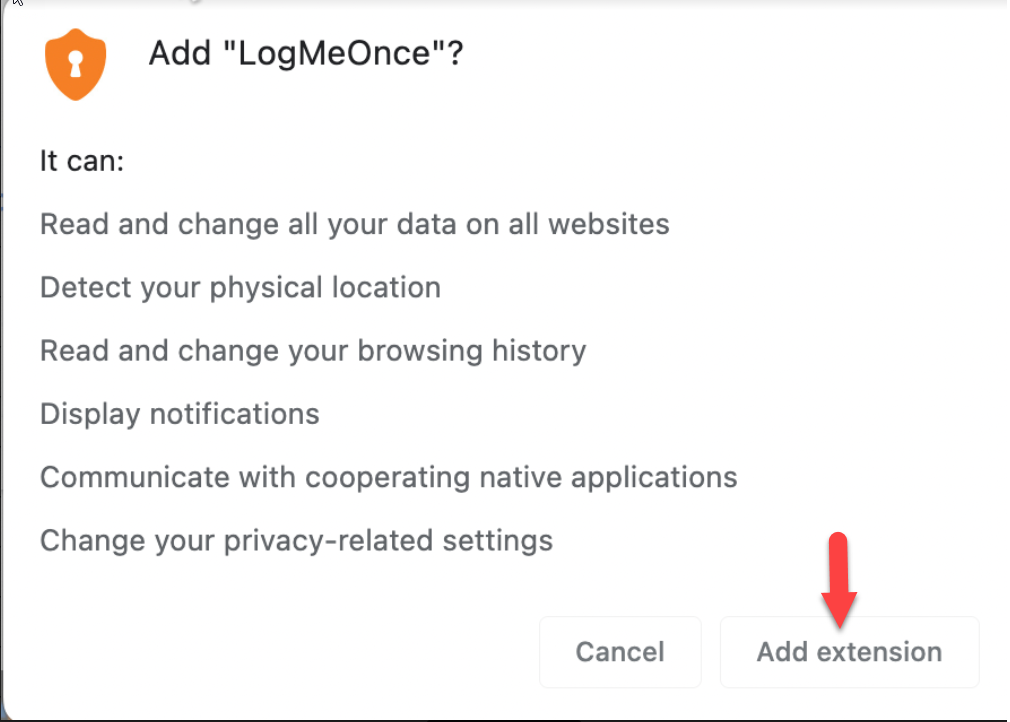Click the "It can:" heading
The height and width of the screenshot is (722, 1010).
82,161
